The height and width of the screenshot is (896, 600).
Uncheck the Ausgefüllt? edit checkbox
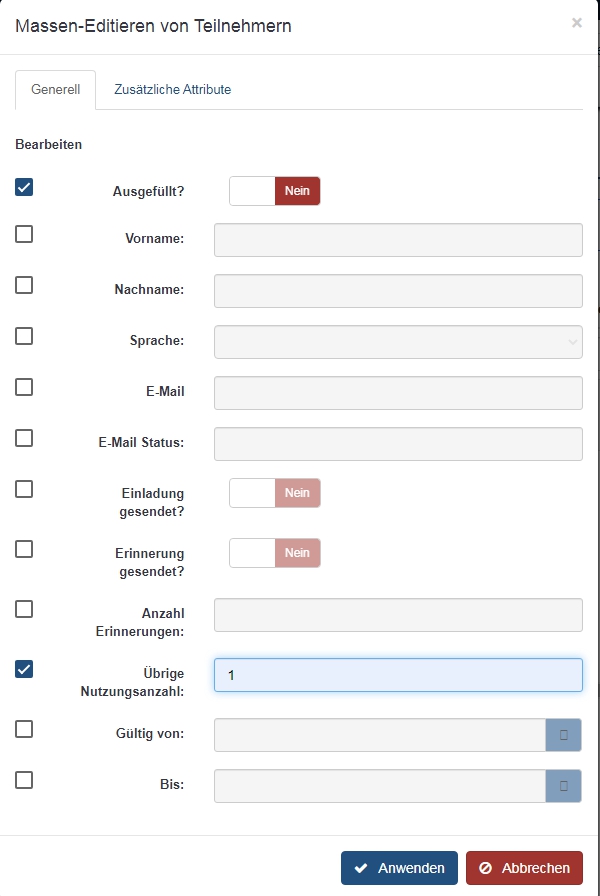(x=24, y=187)
